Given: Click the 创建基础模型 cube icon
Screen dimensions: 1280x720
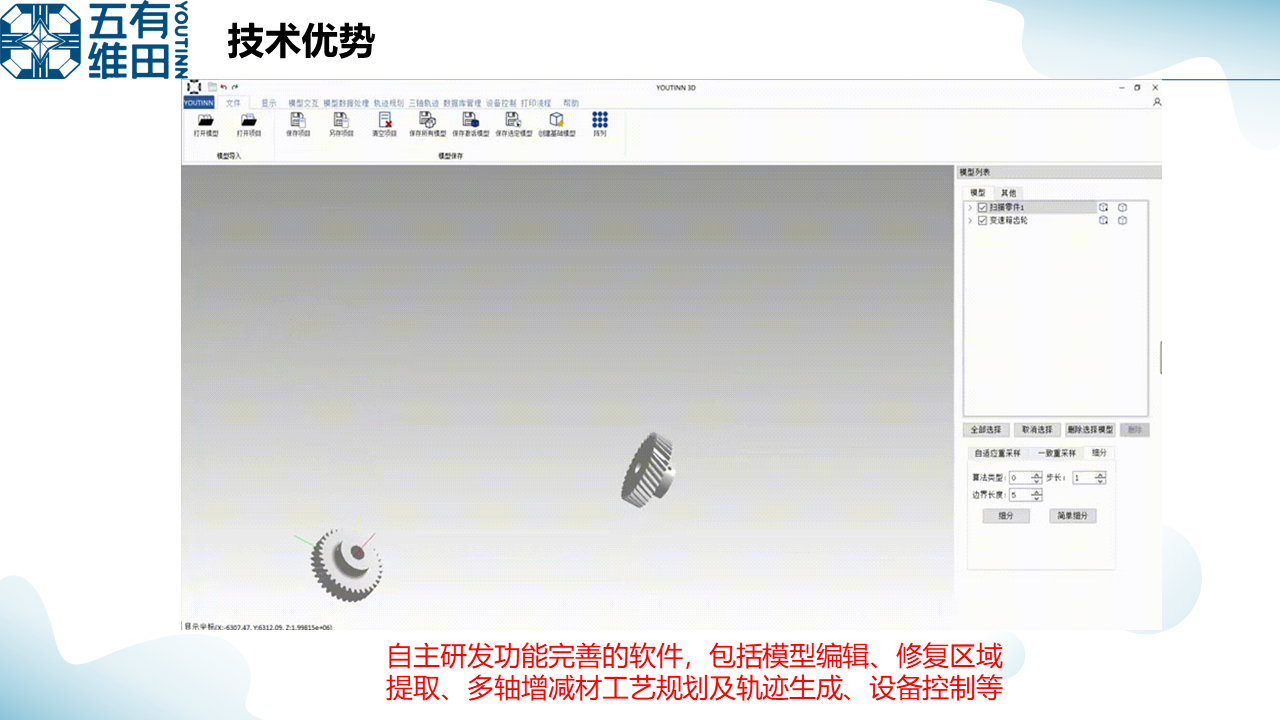Looking at the screenshot, I should 557,119.
